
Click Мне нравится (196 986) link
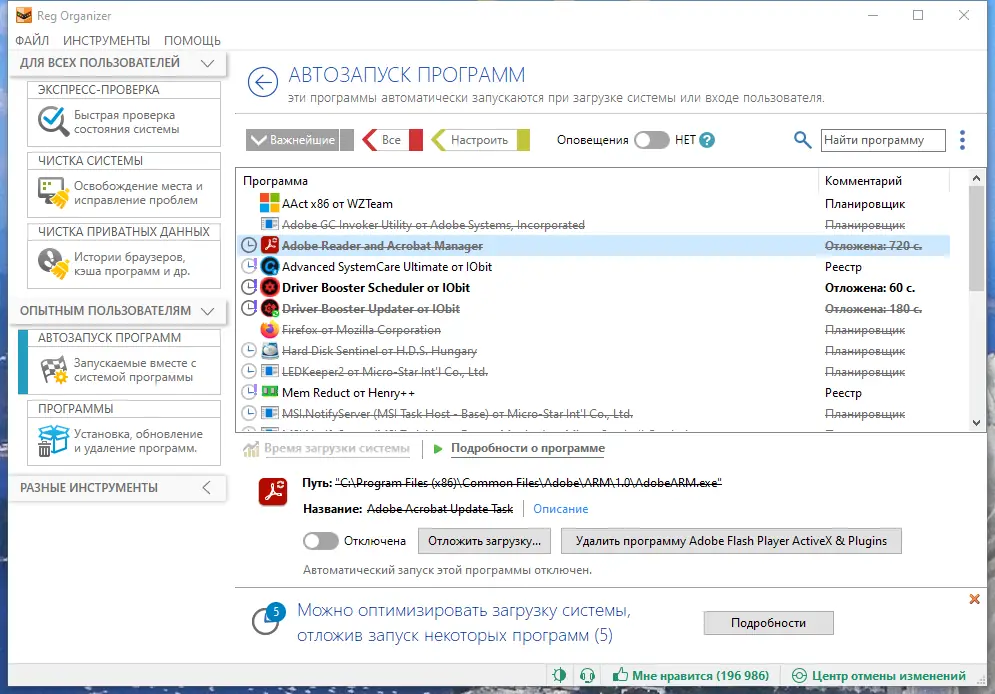tap(691, 676)
